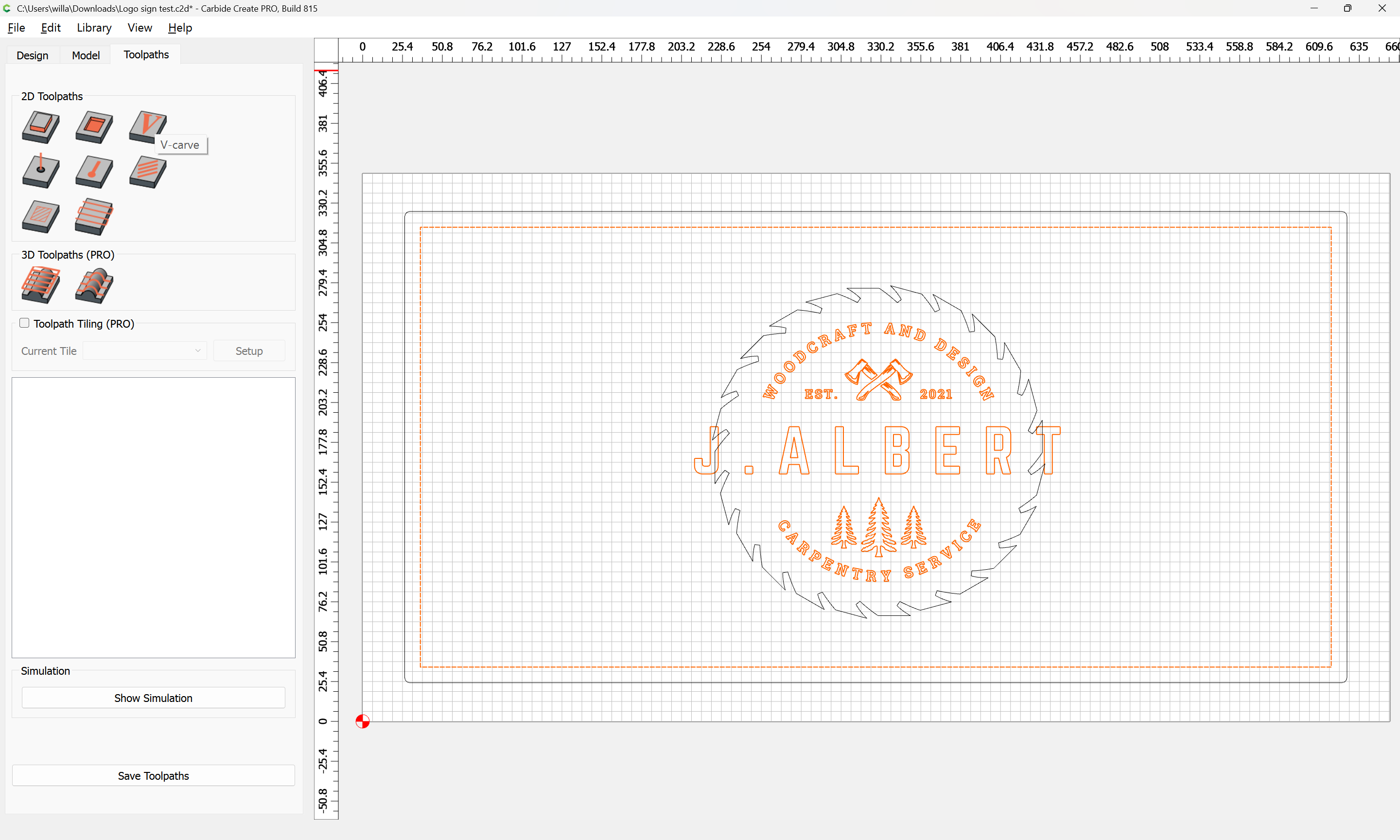The image size is (1400, 840).
Task: Click the Save Toolpaths button
Action: [x=153, y=775]
